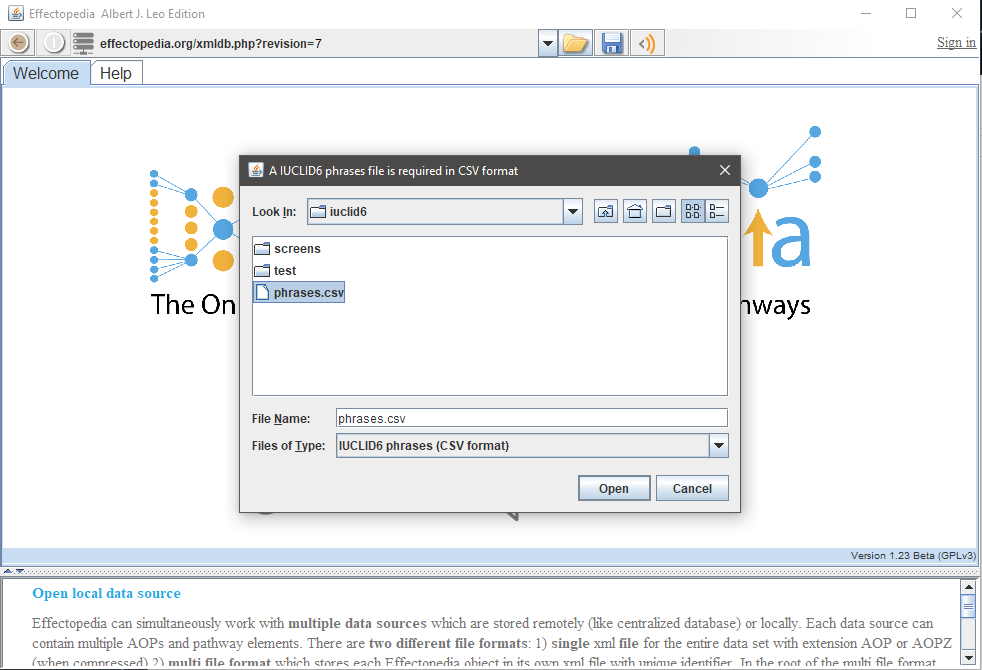
Task: Switch to the Welcome tab
Action: tap(46, 73)
